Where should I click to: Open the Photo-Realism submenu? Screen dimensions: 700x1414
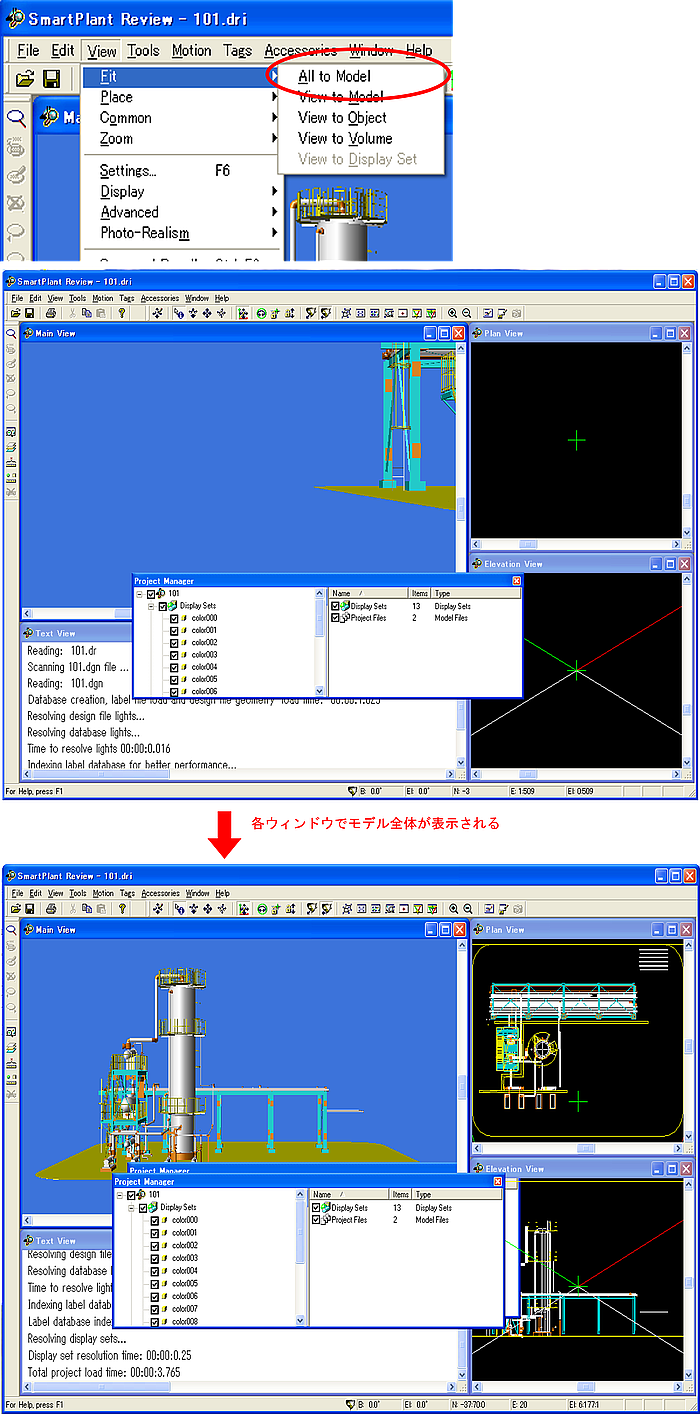[x=145, y=233]
